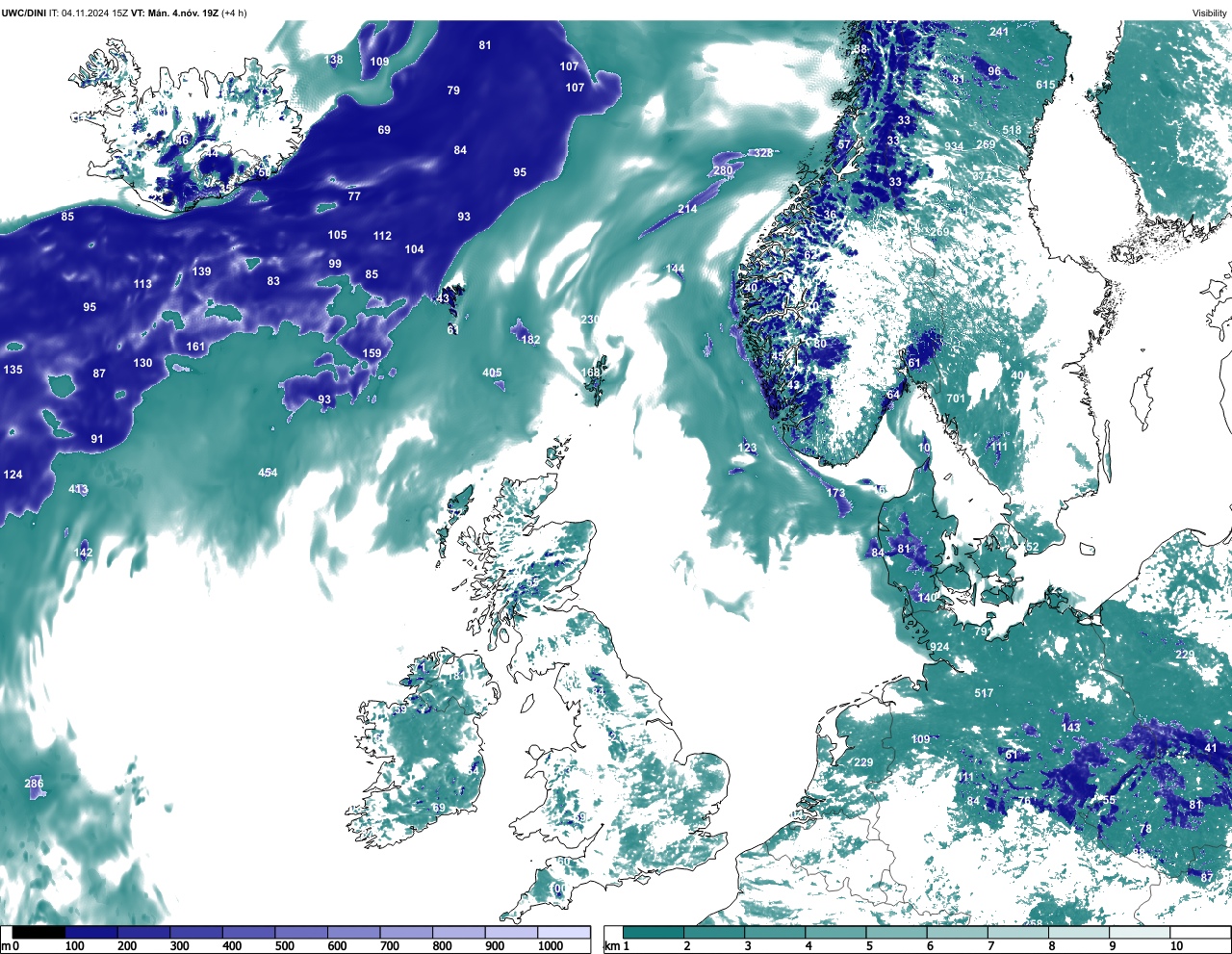Click the "104" visibility value on the map
The height and width of the screenshot is (954, 1232).
coord(414,249)
